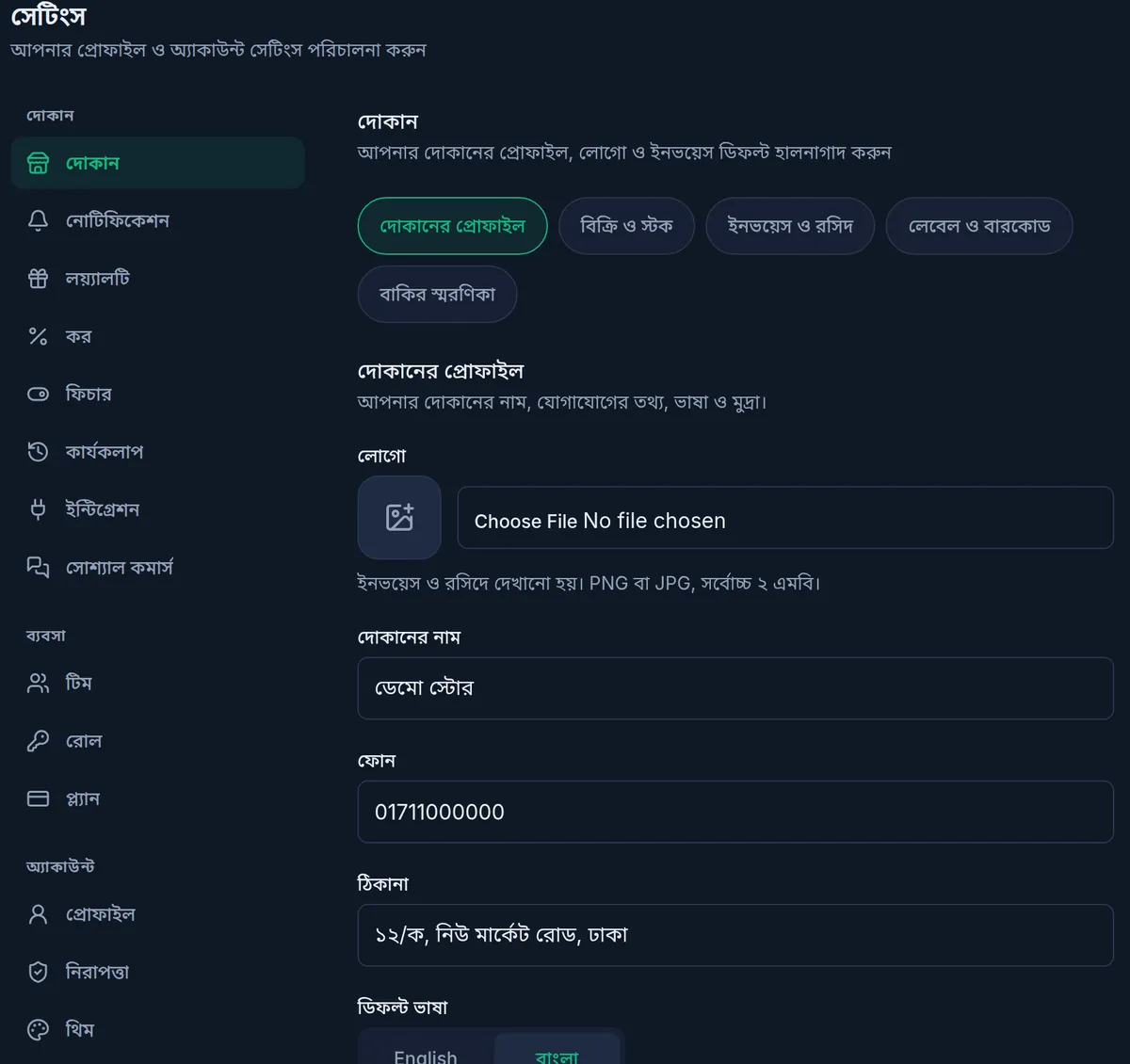The width and height of the screenshot is (1130, 1064).
Task: Click the gift icon for লয়্যালটি
Action: click(38, 279)
